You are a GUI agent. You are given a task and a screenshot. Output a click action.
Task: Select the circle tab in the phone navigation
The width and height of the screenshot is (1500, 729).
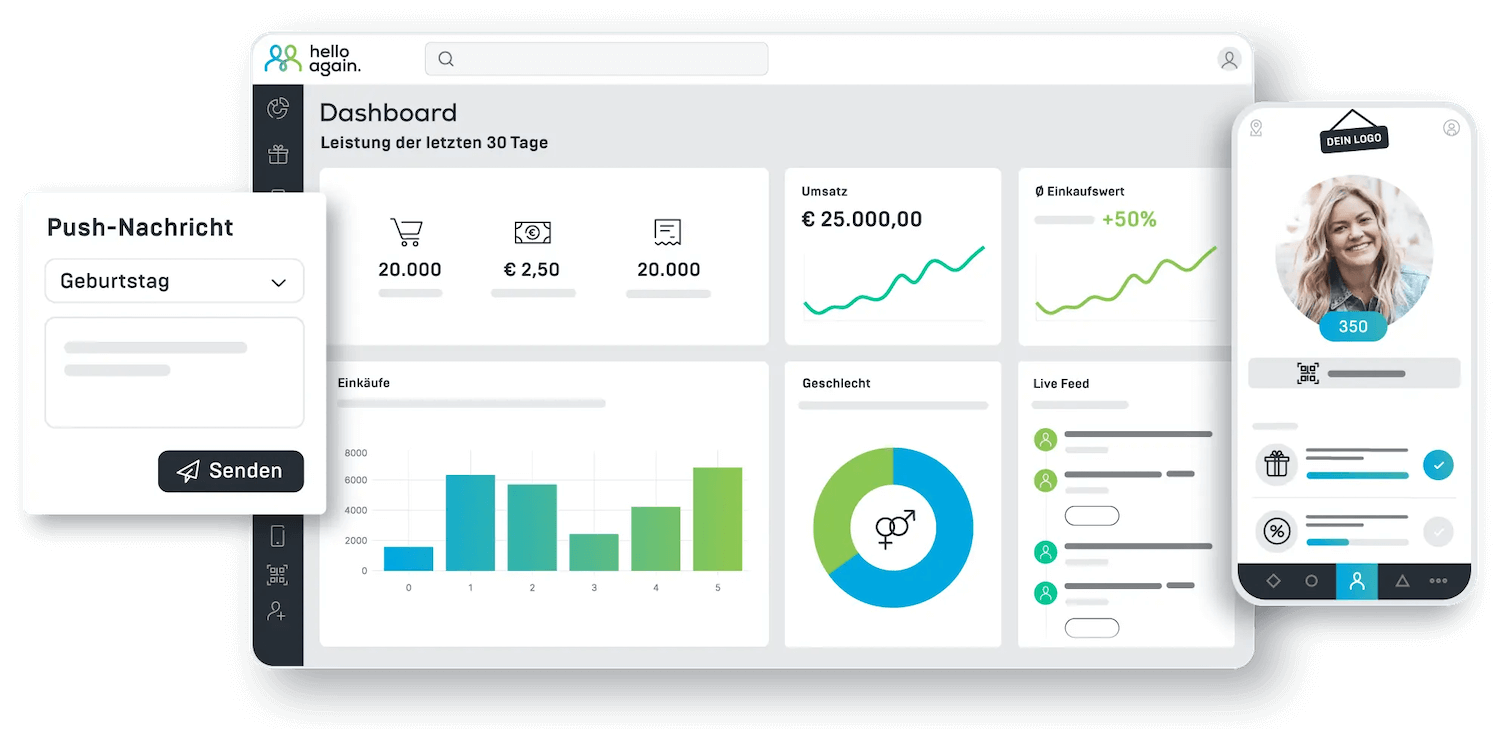(1314, 581)
